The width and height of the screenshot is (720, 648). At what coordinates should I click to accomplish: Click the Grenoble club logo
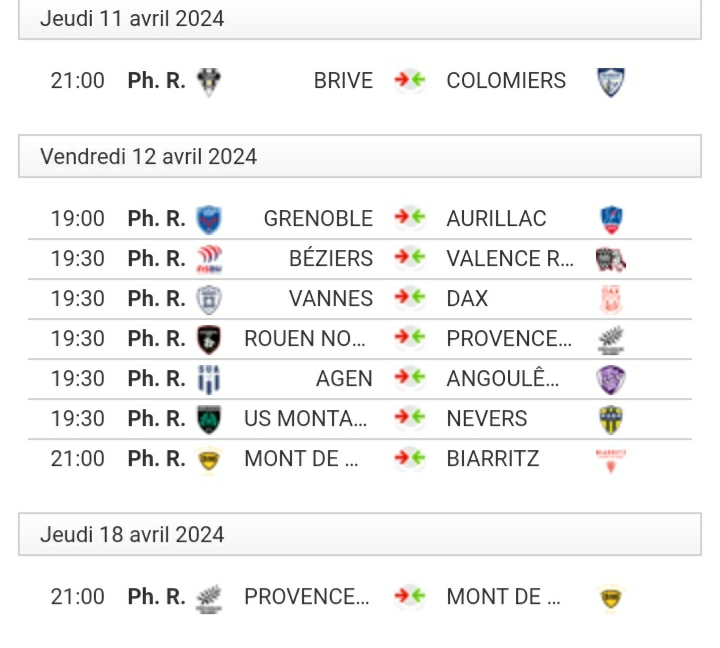(209, 220)
